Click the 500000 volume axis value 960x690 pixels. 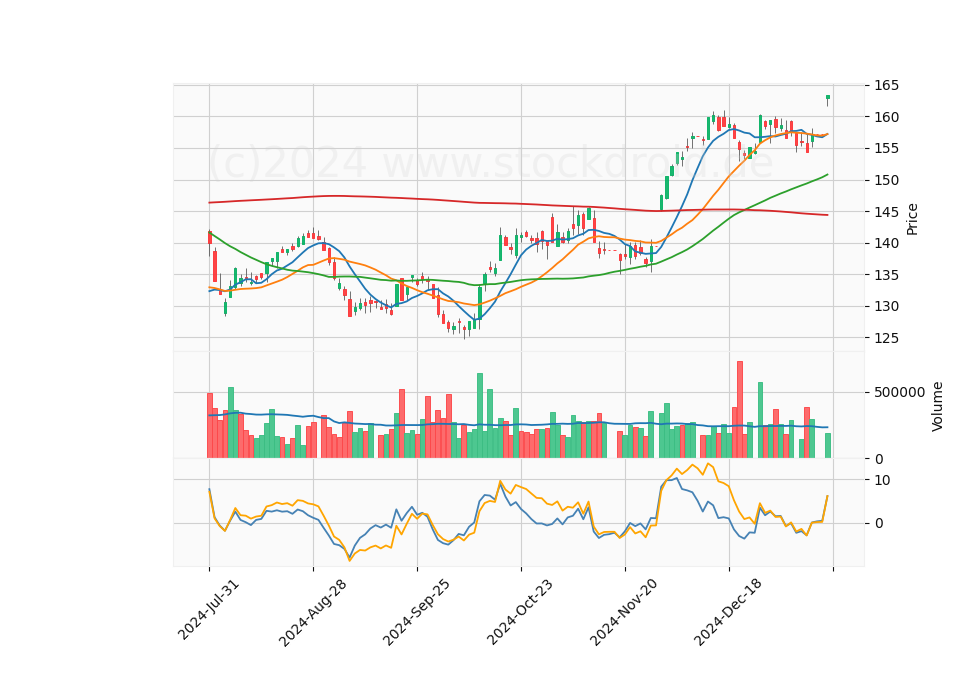899,392
